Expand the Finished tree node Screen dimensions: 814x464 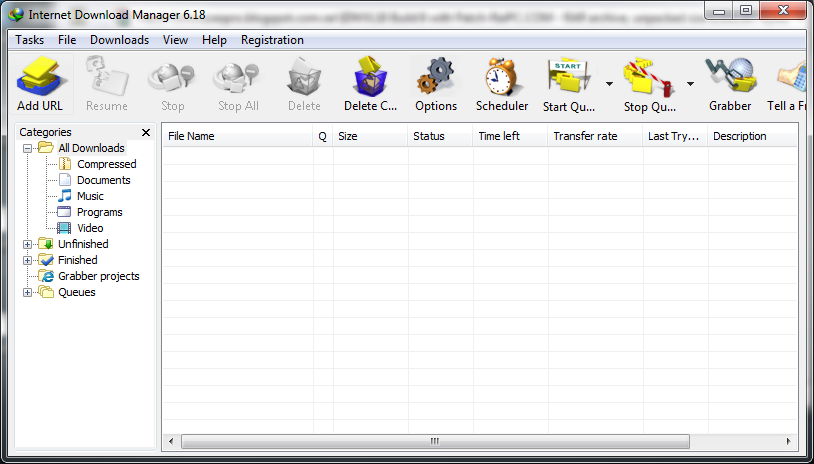coord(28,261)
